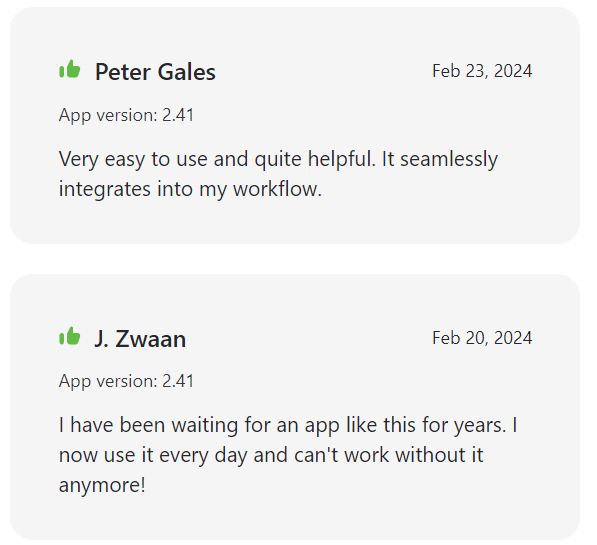Click the text 'I have been waiting for an app'

[199, 425]
